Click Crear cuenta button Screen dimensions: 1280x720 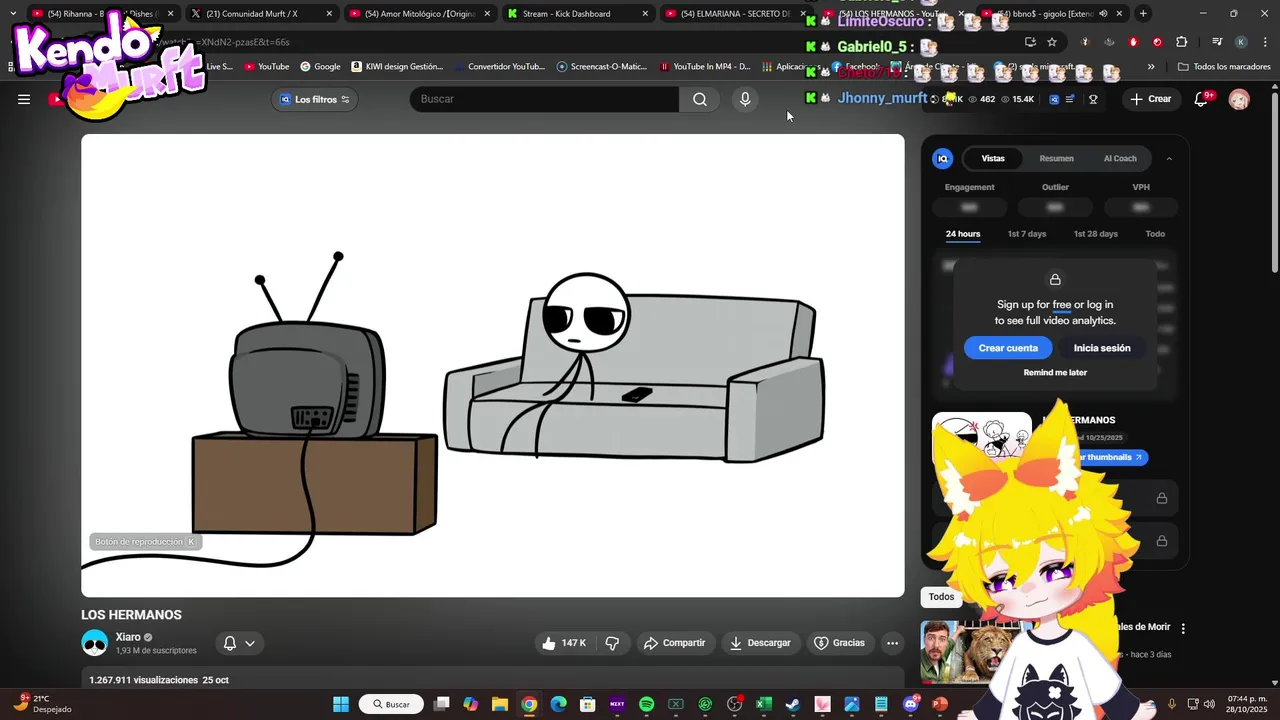click(1008, 348)
